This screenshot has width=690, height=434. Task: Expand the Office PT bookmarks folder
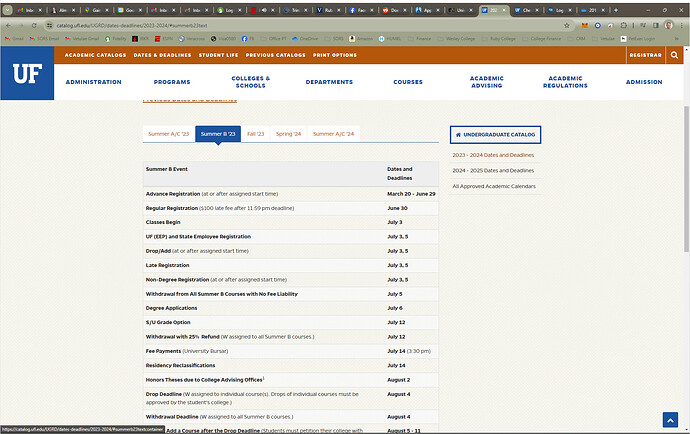click(273, 39)
